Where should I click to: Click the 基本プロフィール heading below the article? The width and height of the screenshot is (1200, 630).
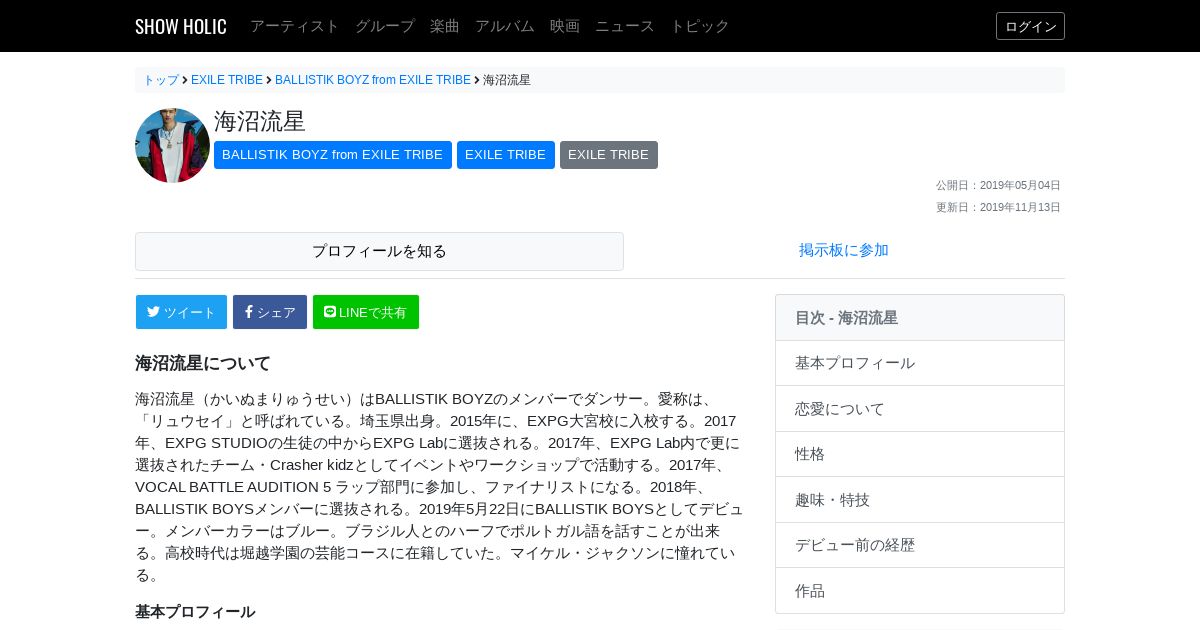(195, 611)
